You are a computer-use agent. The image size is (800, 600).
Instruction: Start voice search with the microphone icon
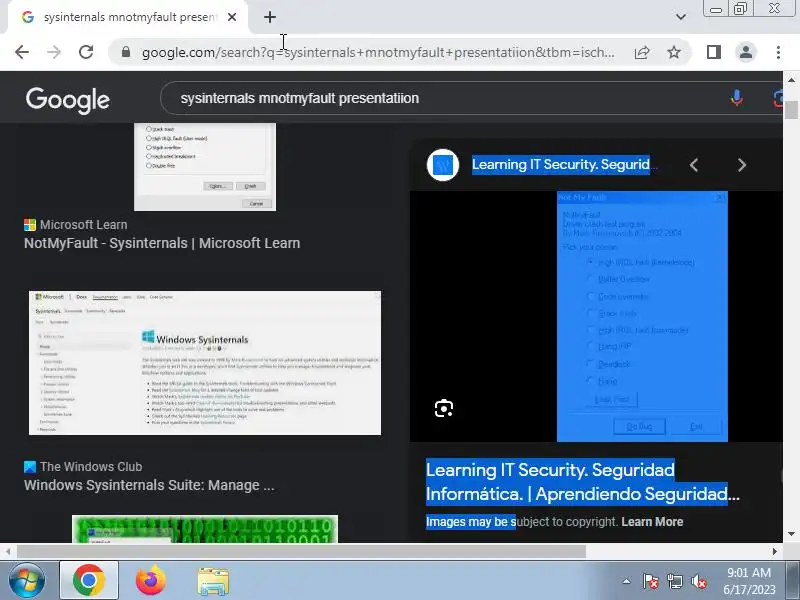tap(736, 97)
